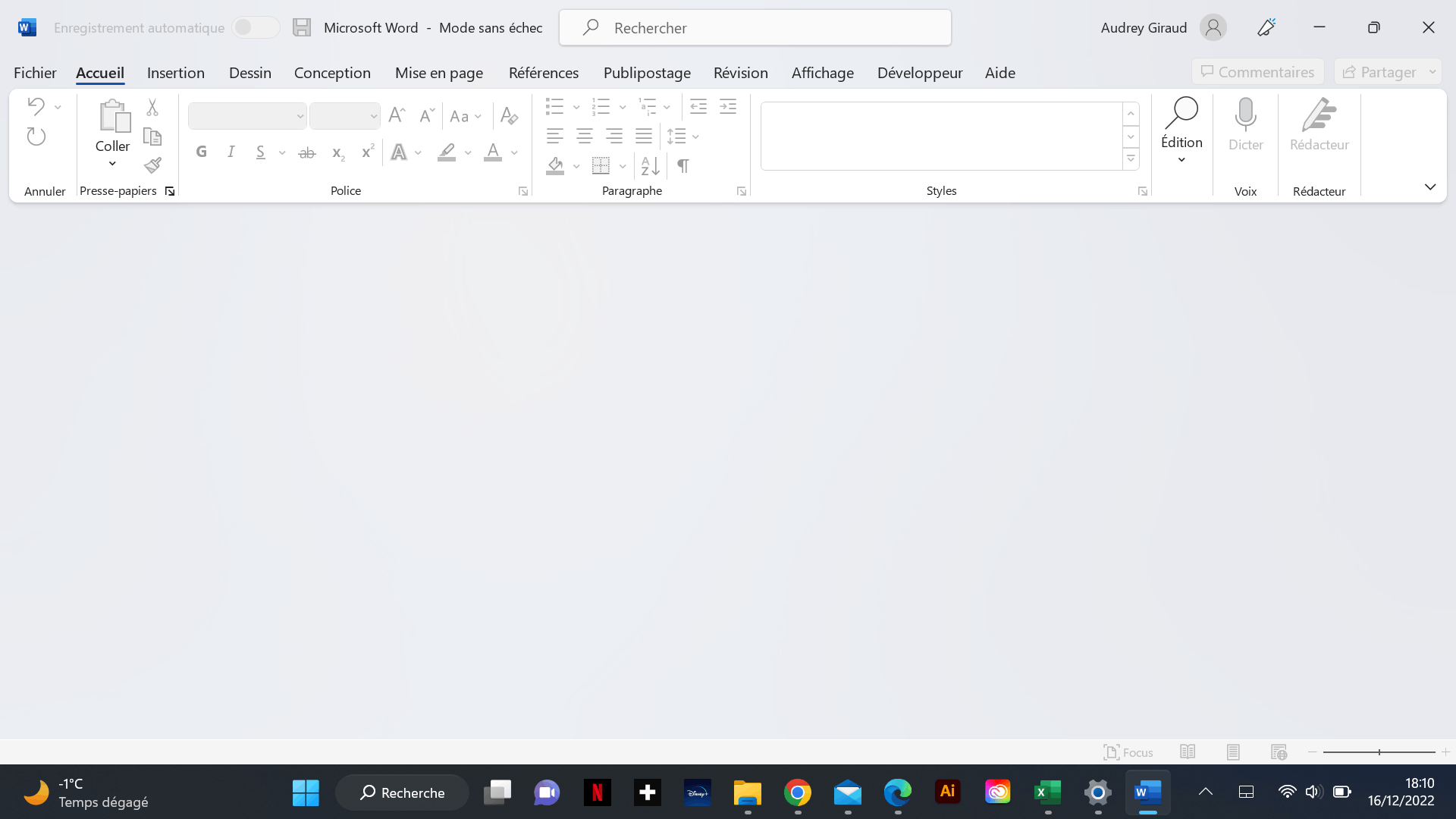The width and height of the screenshot is (1456, 819).
Task: Toggle italic formatting button
Action: point(231,152)
